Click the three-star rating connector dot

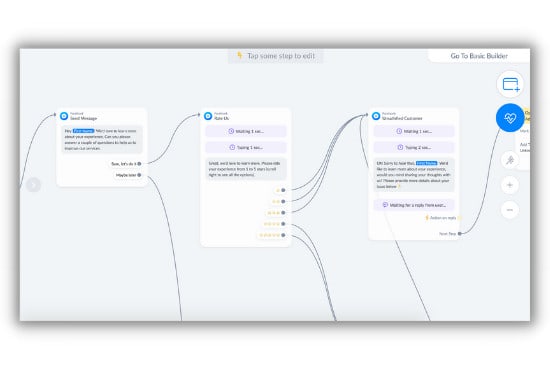point(283,213)
